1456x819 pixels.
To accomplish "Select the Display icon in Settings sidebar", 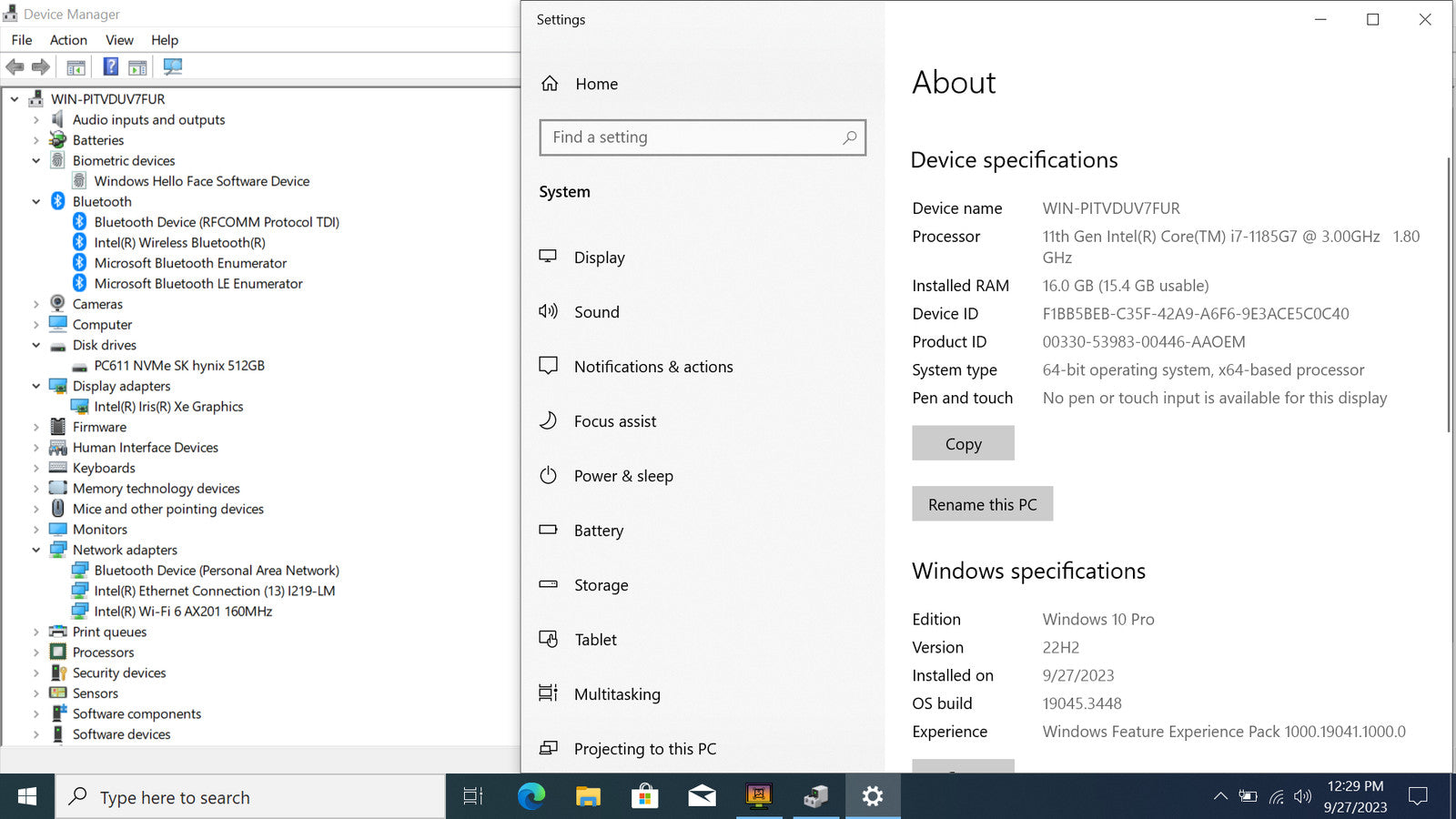I will coord(548,257).
